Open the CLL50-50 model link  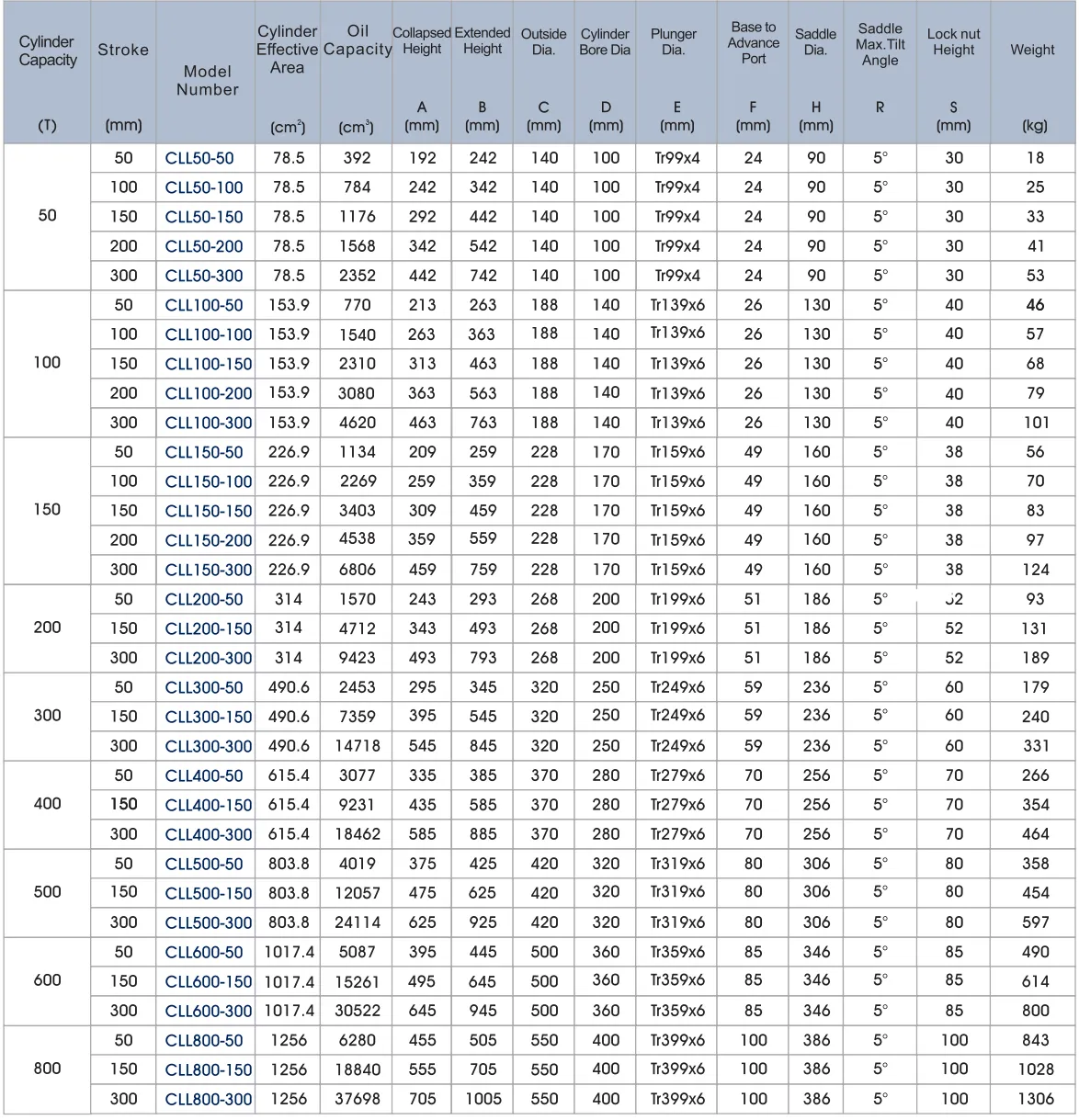199,158
